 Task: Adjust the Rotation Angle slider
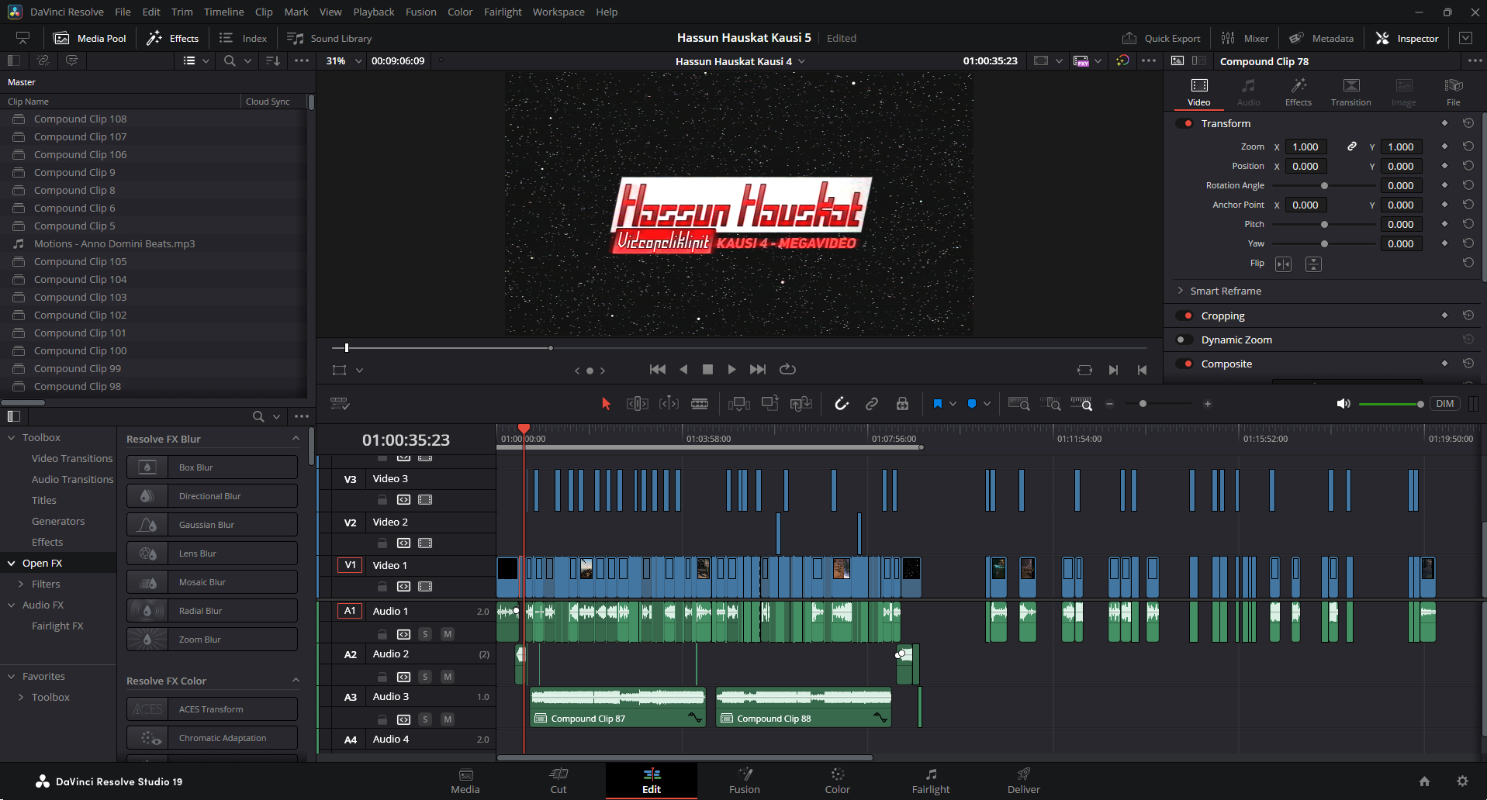pos(1324,185)
